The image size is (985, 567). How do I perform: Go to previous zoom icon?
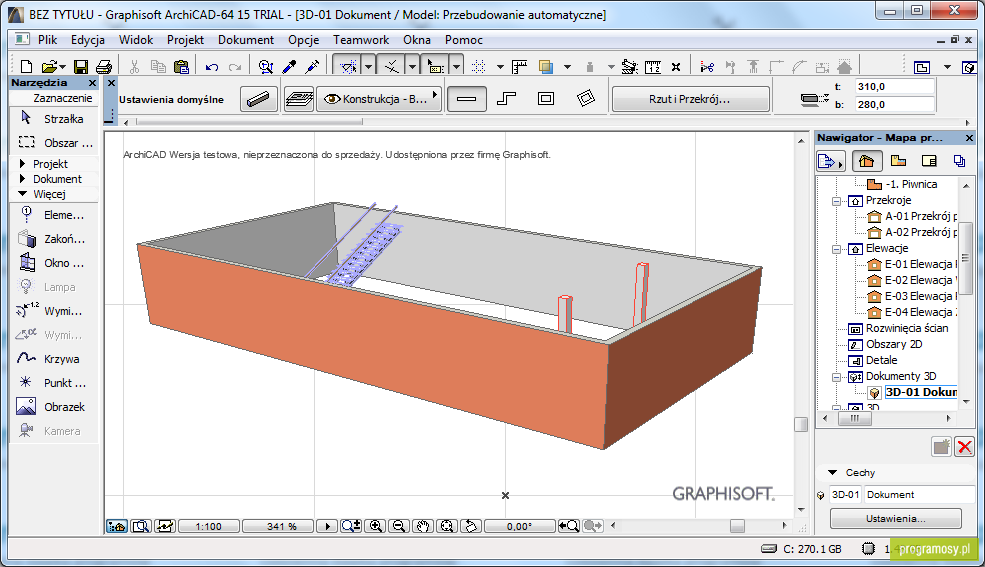click(x=569, y=526)
